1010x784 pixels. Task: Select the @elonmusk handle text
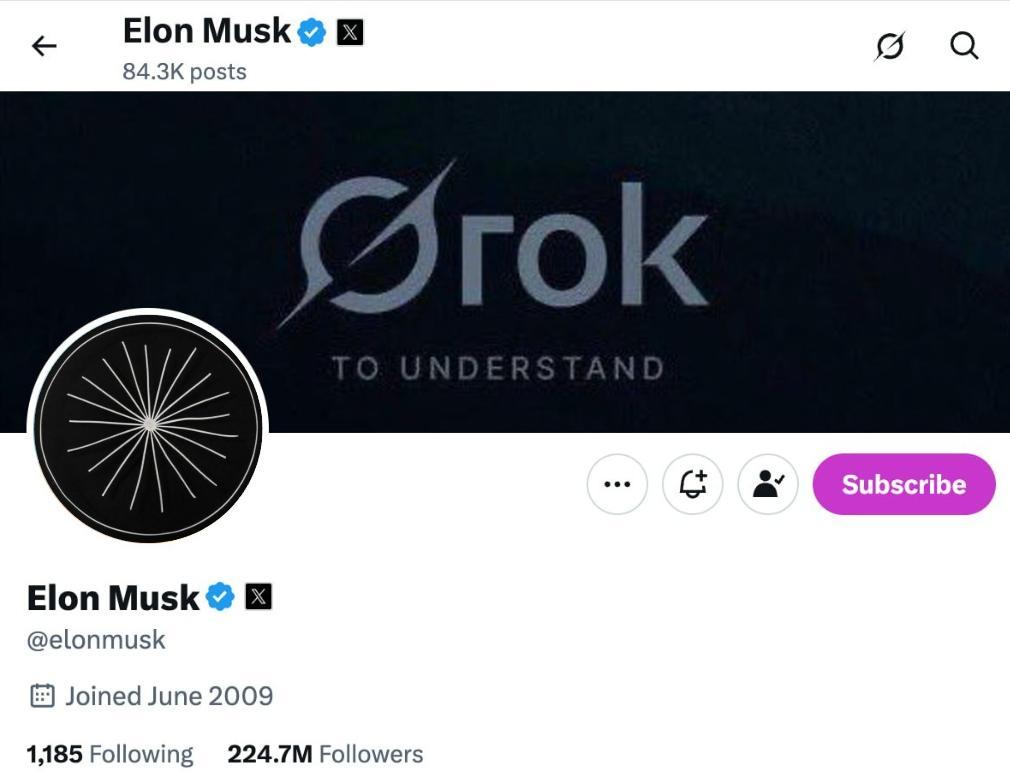tap(96, 640)
